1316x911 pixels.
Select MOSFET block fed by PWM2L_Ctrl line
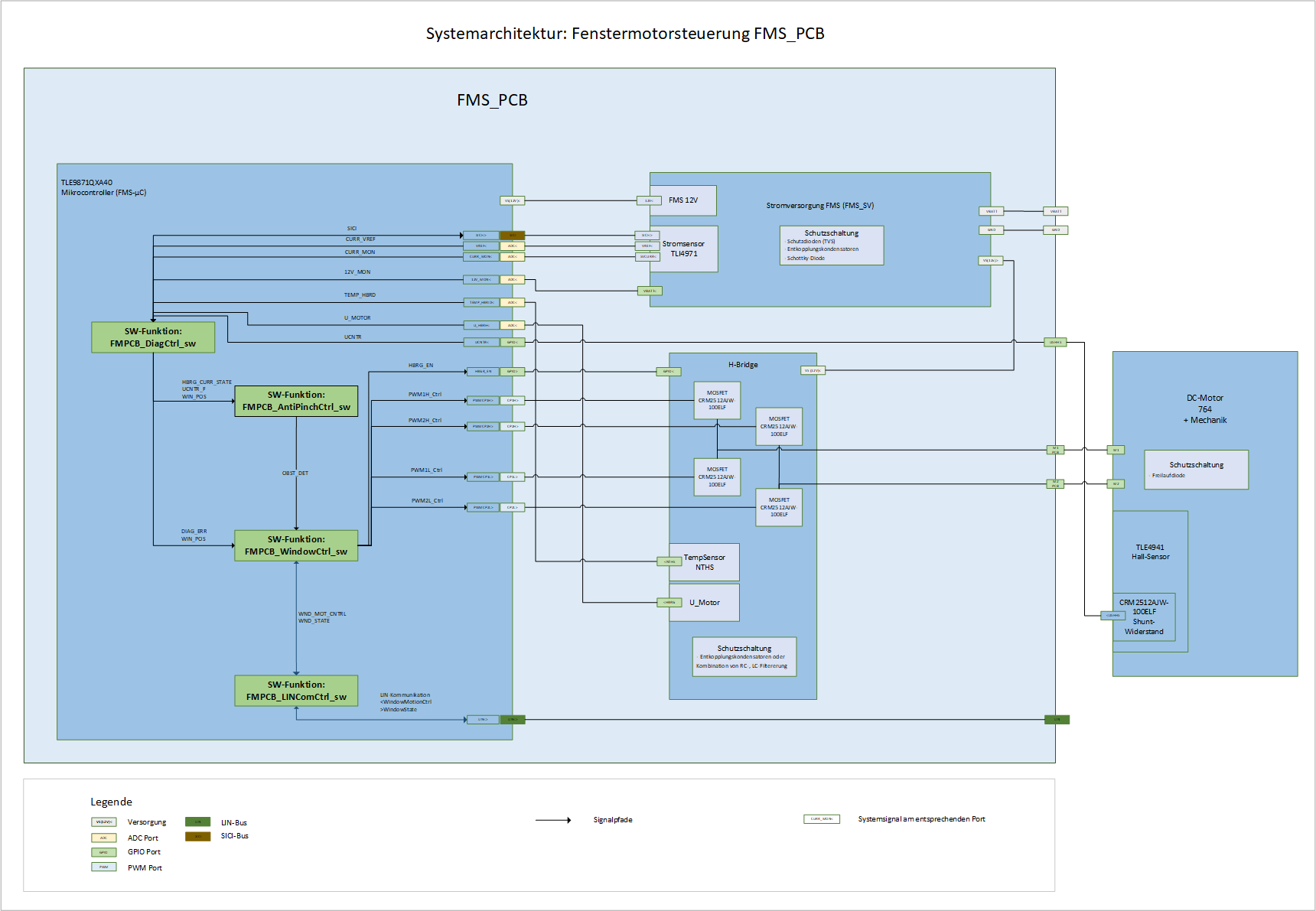coord(779,507)
